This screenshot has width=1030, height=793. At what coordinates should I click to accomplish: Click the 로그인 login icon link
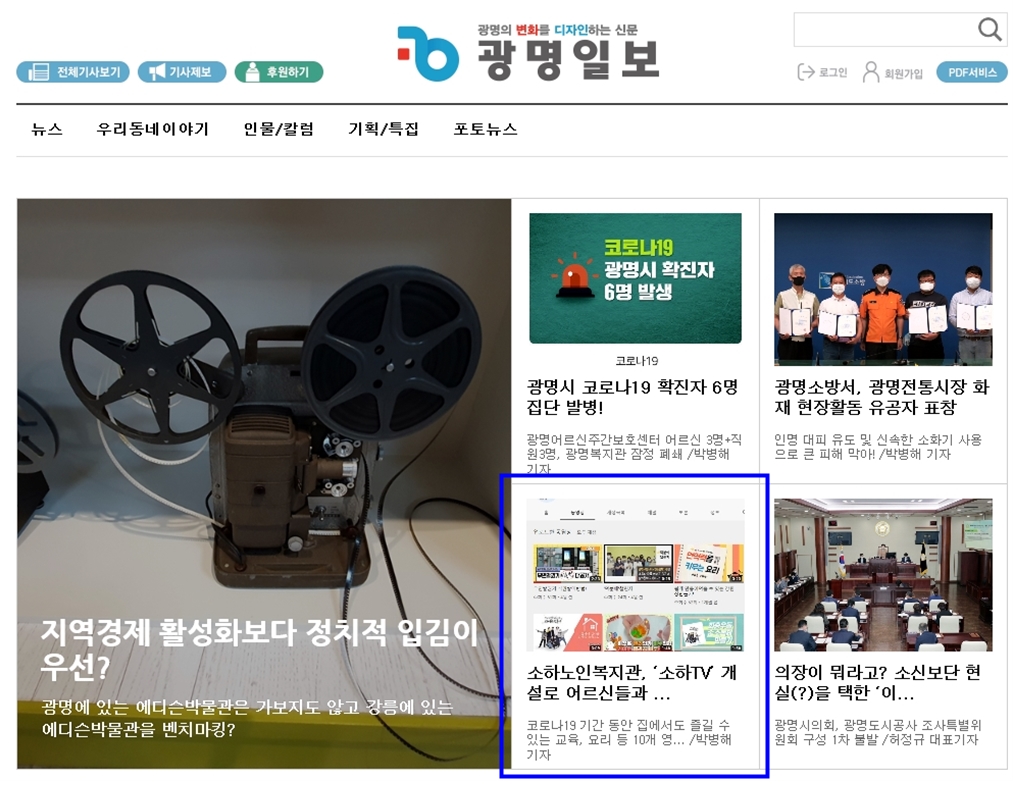pos(822,72)
